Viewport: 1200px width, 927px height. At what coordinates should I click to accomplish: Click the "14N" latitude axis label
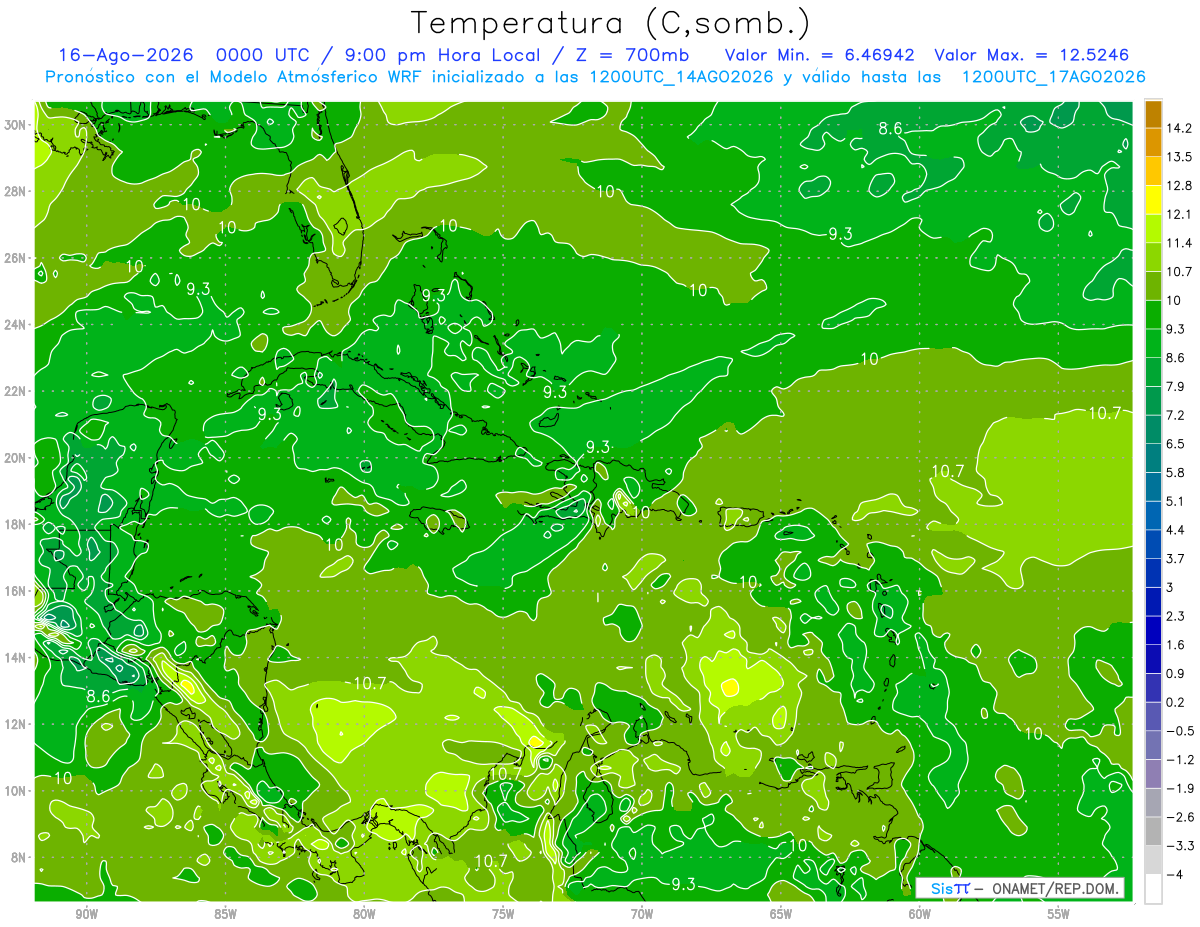point(17,657)
